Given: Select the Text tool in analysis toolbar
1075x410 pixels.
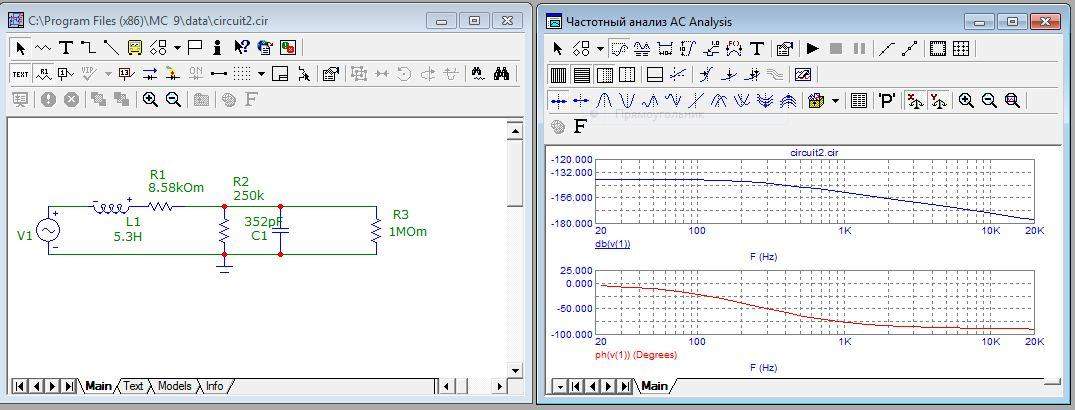Looking at the screenshot, I should pos(757,48).
